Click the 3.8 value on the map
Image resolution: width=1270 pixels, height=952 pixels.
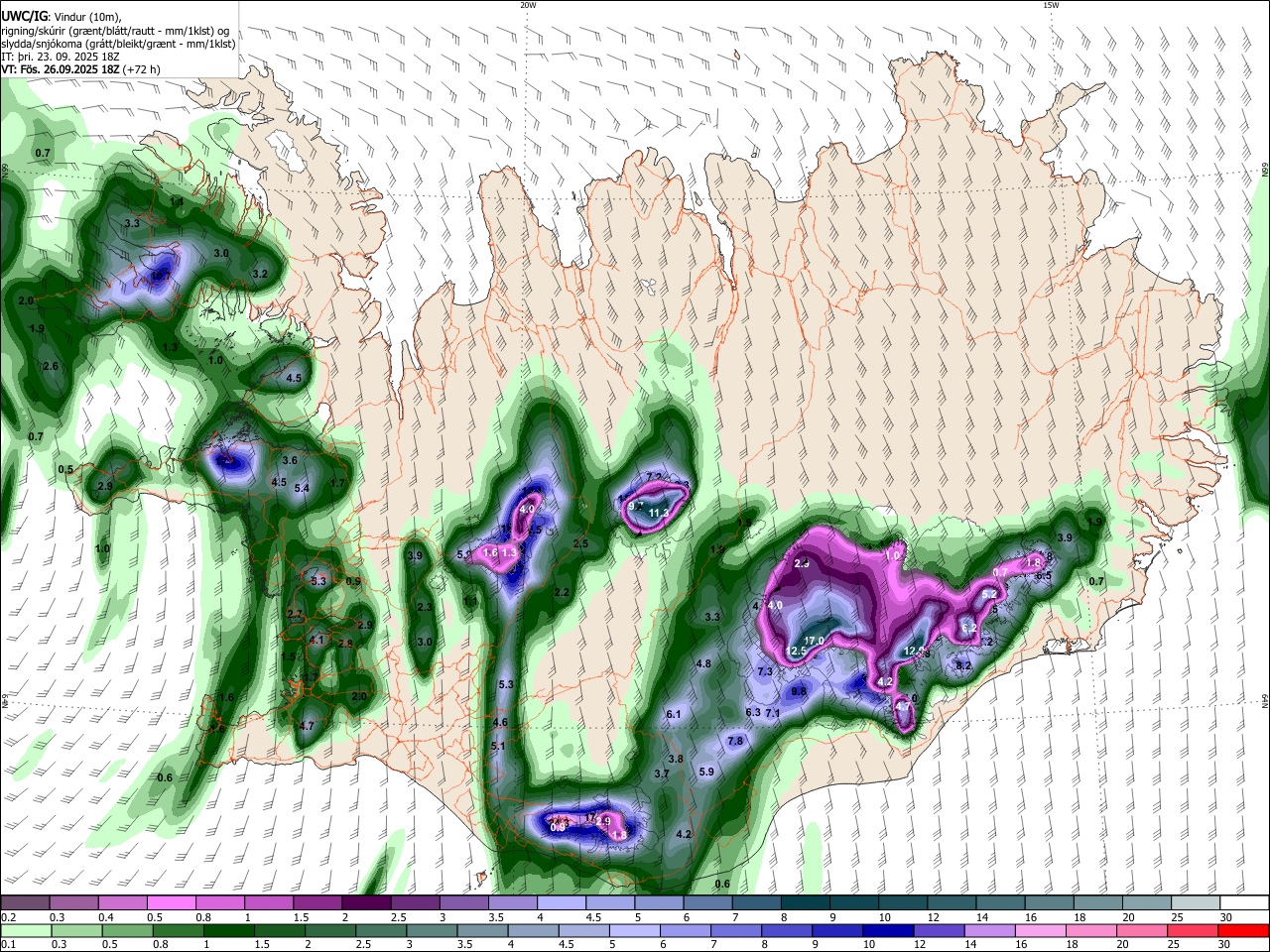(676, 759)
